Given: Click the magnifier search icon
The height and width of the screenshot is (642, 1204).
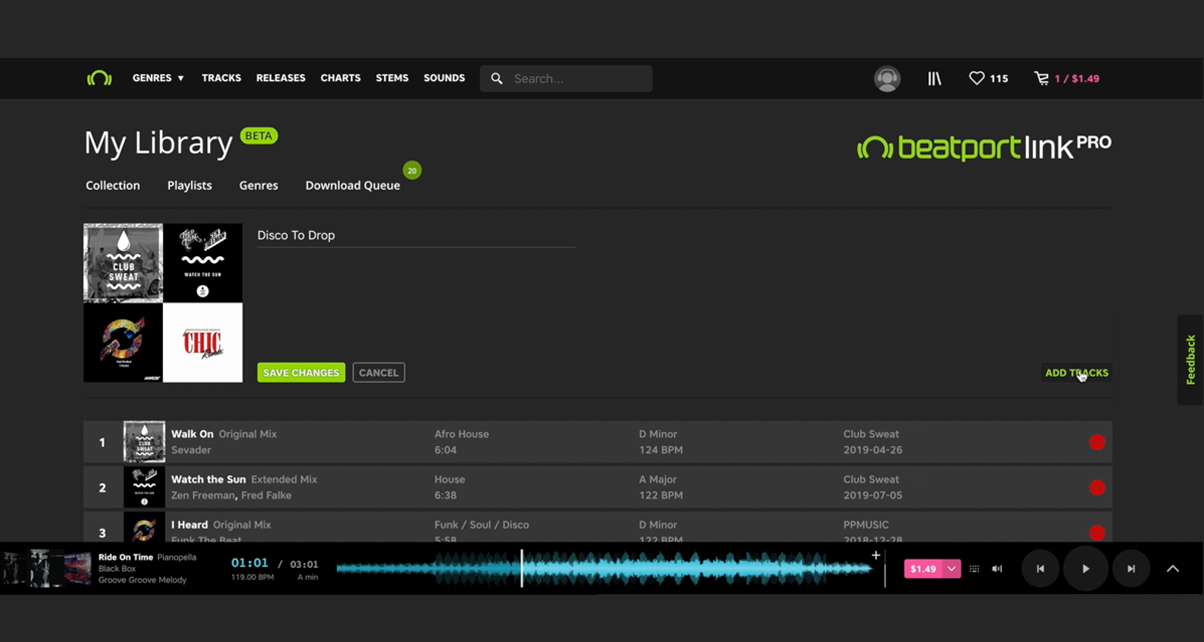Looking at the screenshot, I should [x=496, y=78].
